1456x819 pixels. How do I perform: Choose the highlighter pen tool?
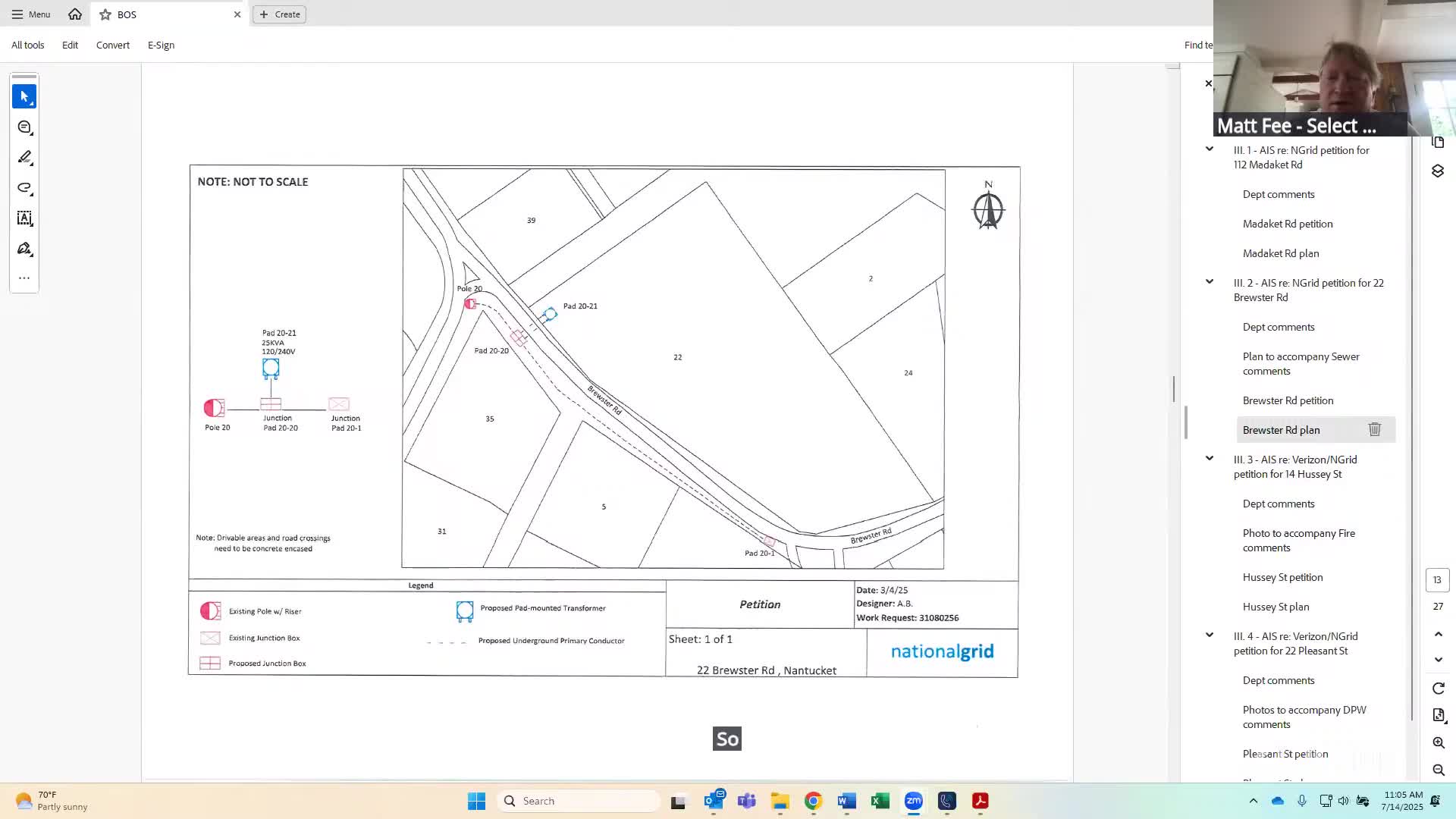tap(24, 158)
